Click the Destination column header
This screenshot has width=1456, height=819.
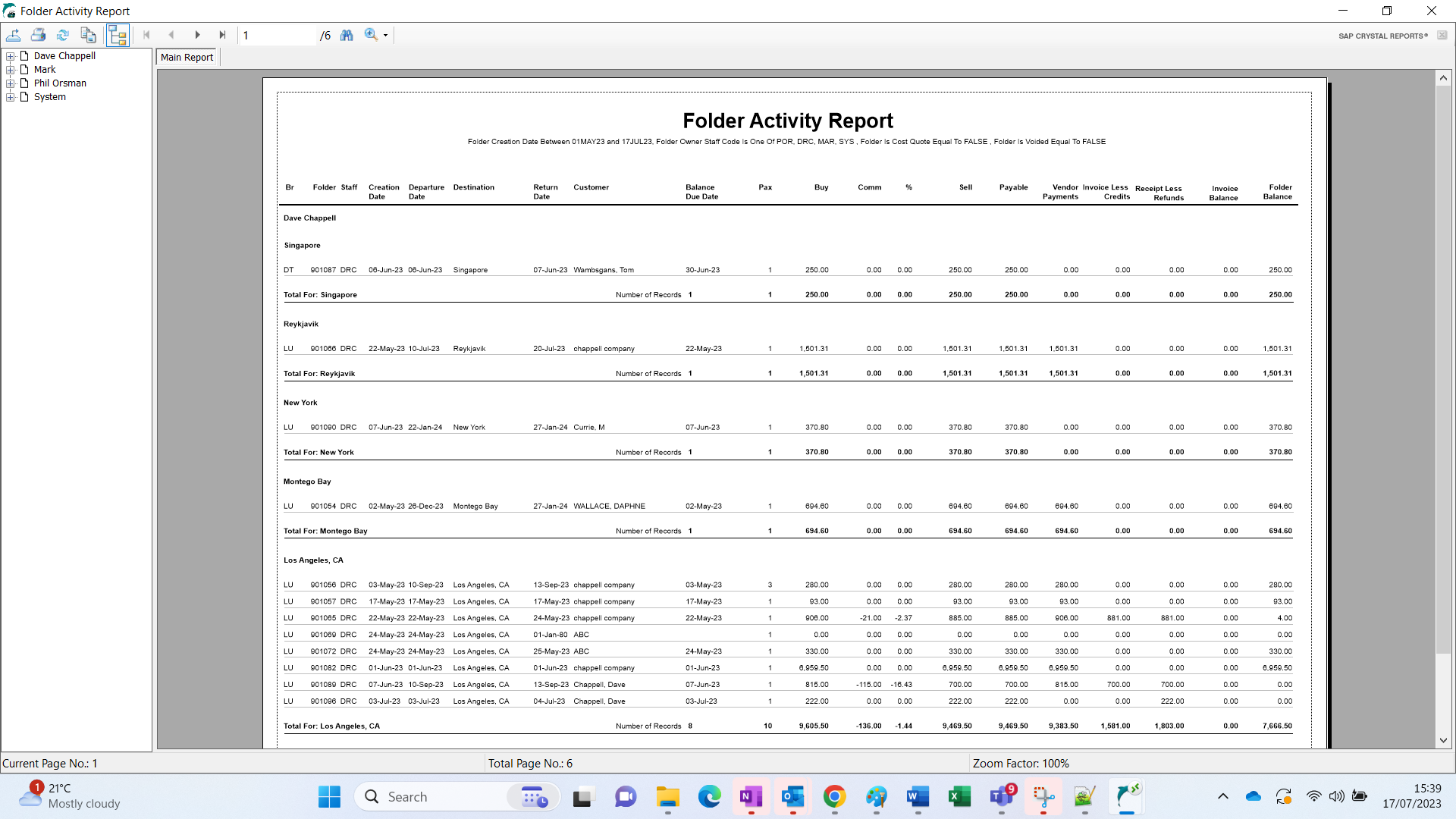pos(474,187)
